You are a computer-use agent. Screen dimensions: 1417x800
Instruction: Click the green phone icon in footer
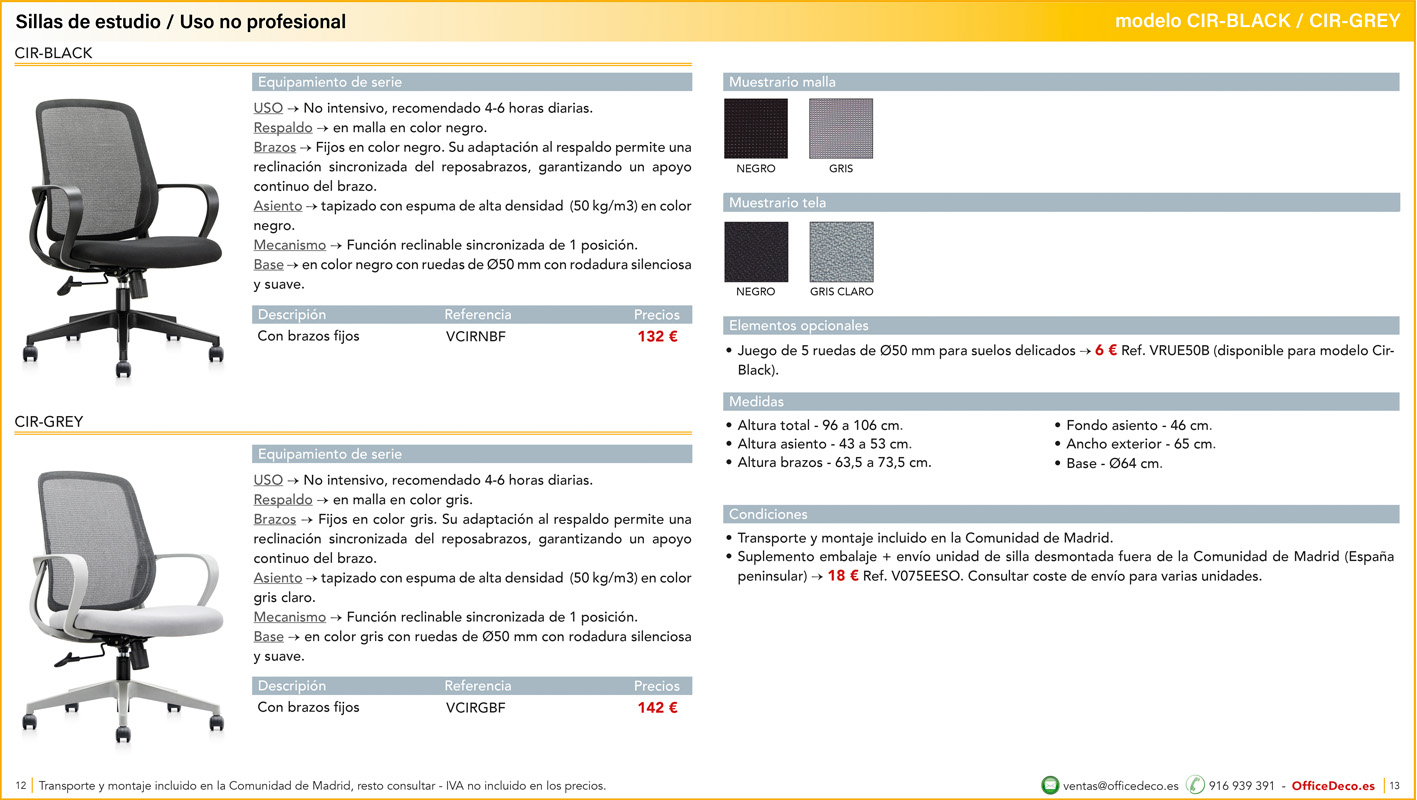pyautogui.click(x=1195, y=785)
